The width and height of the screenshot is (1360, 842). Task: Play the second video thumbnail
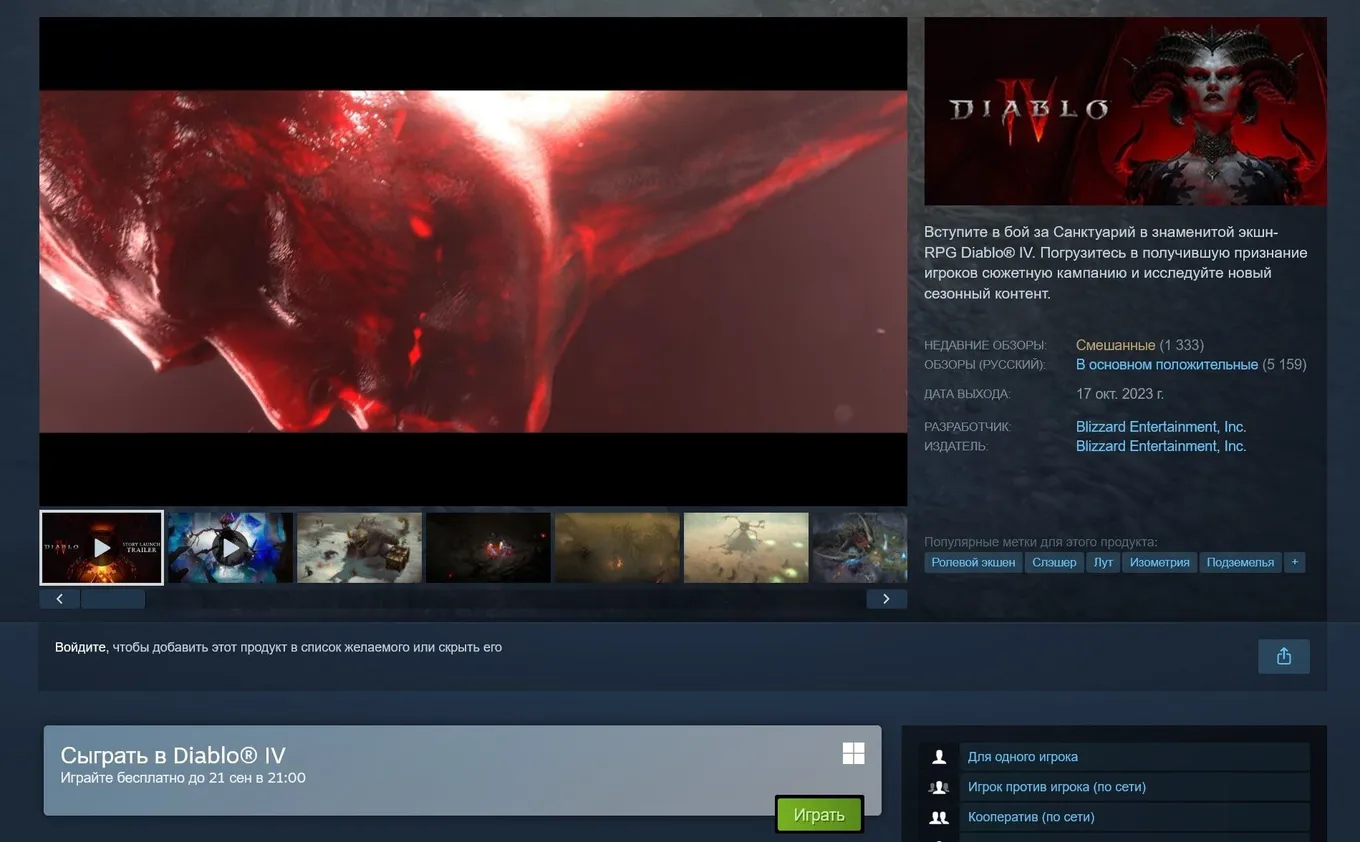[230, 548]
